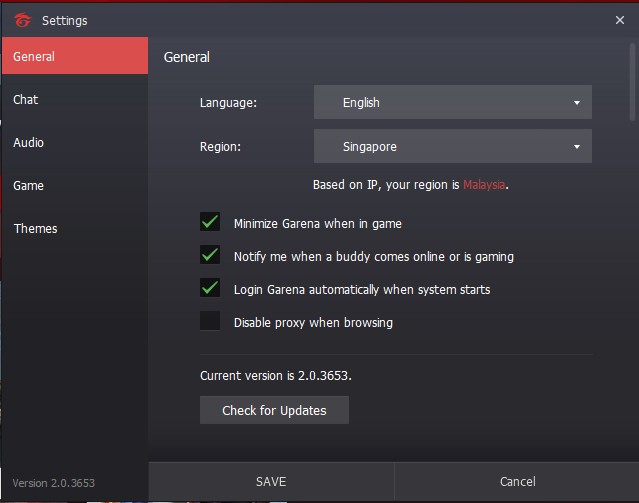The image size is (639, 503).
Task: Click the red Malaysia region link
Action: coord(484,185)
